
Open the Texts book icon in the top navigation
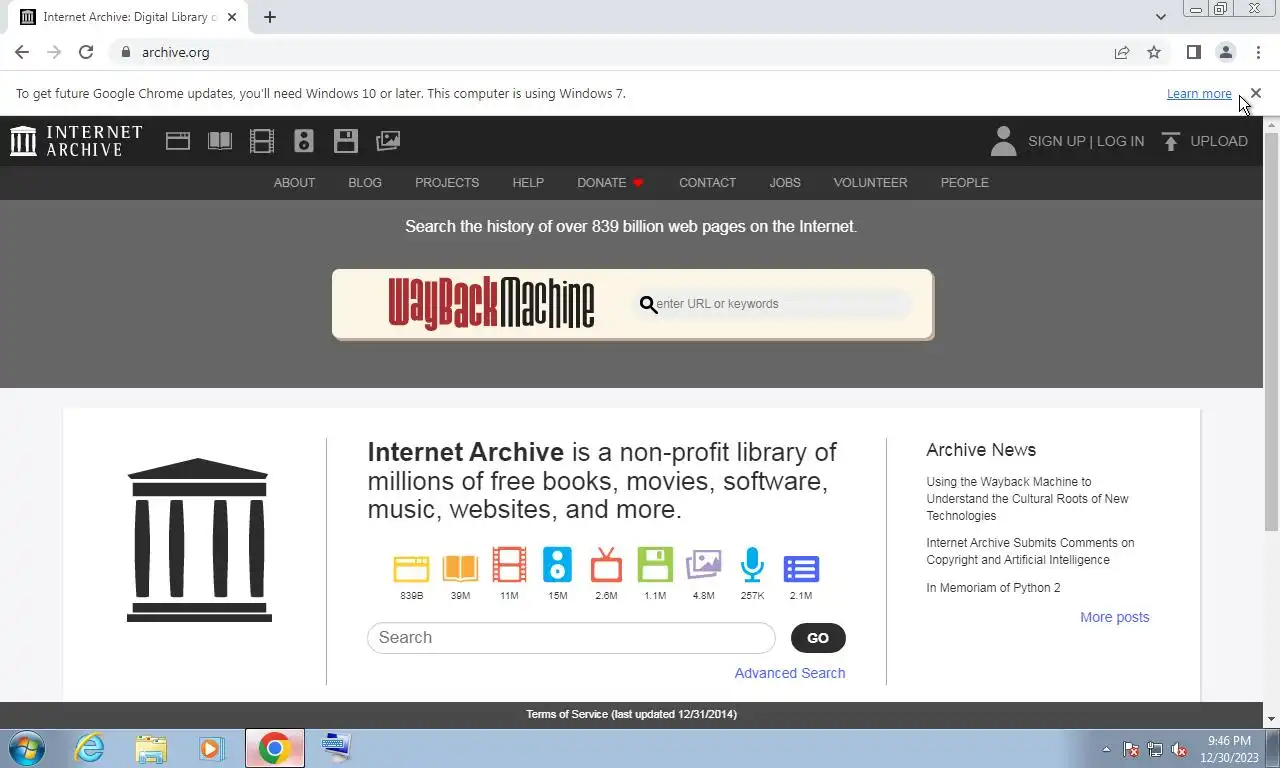click(220, 141)
